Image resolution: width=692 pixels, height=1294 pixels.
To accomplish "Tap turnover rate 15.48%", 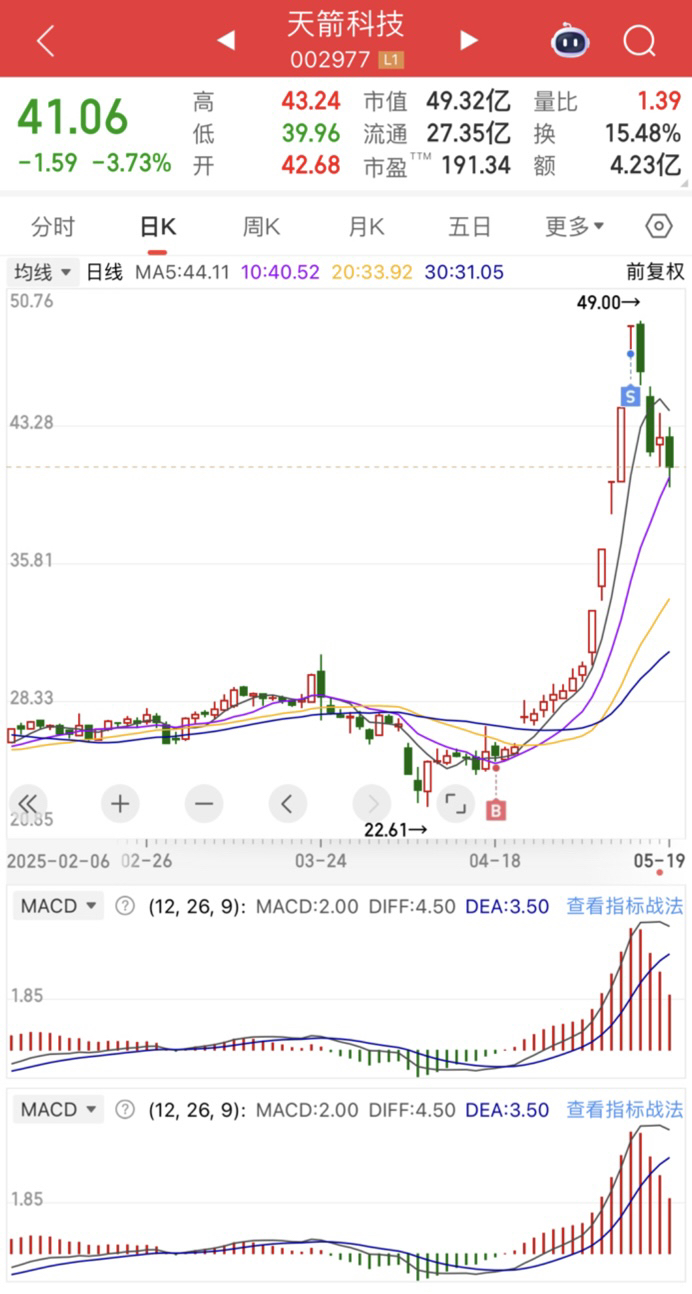I will point(643,133).
